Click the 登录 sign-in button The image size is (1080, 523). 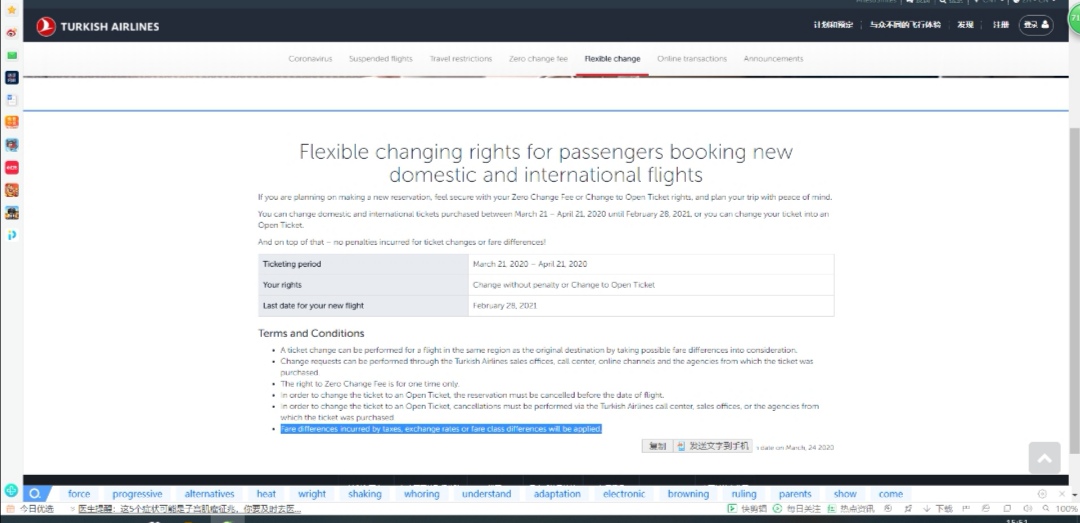point(1036,25)
